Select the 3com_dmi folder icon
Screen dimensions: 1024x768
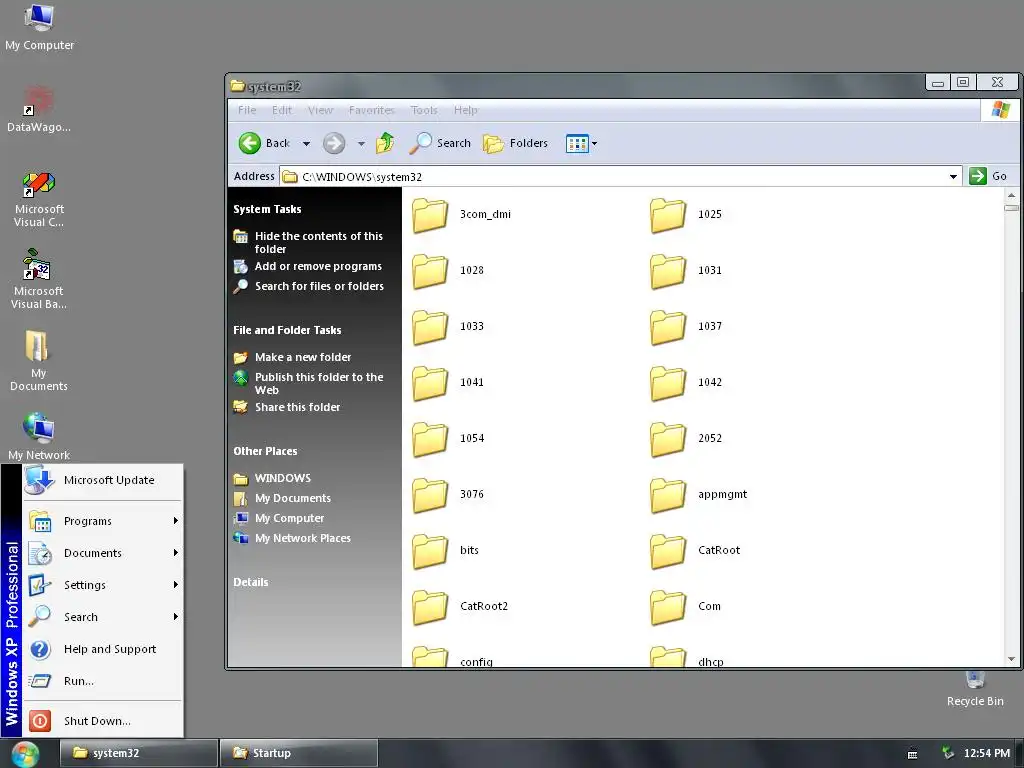pos(430,216)
